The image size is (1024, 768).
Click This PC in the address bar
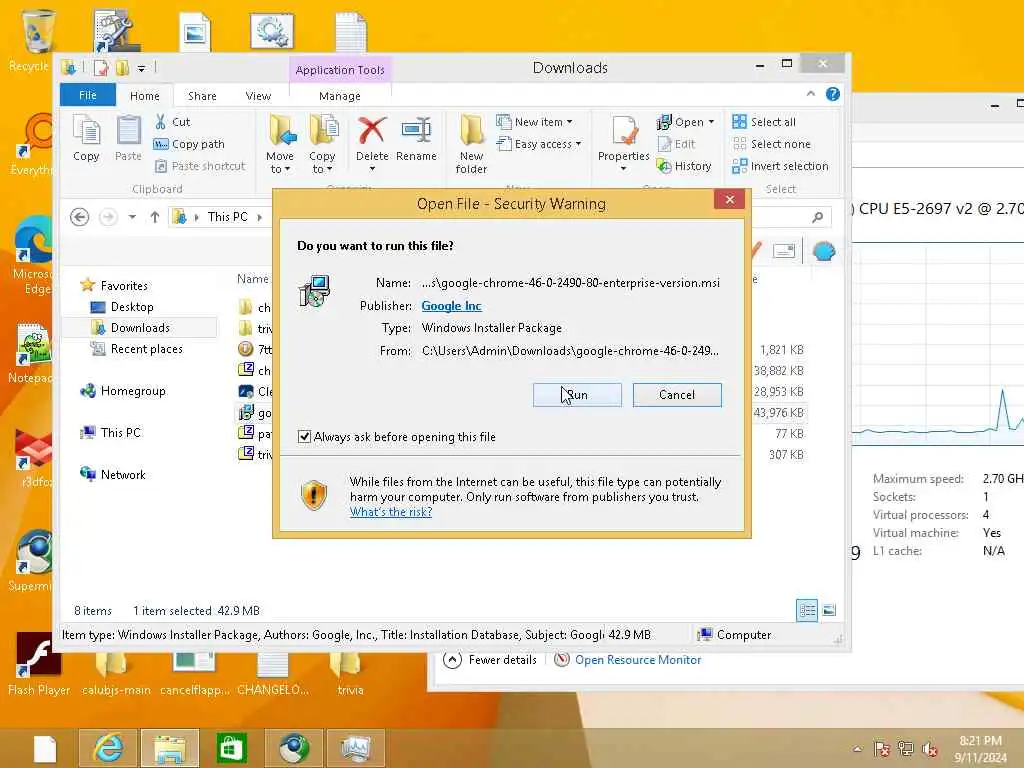click(227, 217)
